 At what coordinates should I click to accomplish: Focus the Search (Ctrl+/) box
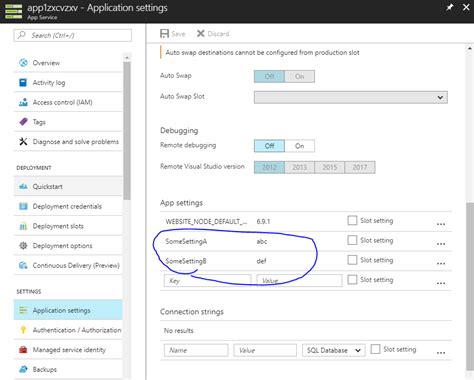point(73,35)
